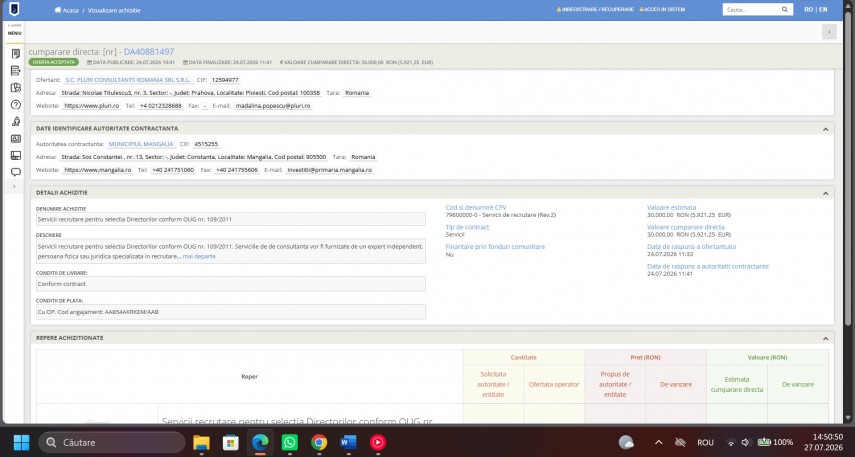Click the Valoare (RON) column header
This screenshot has height=457, width=855.
(x=767, y=358)
